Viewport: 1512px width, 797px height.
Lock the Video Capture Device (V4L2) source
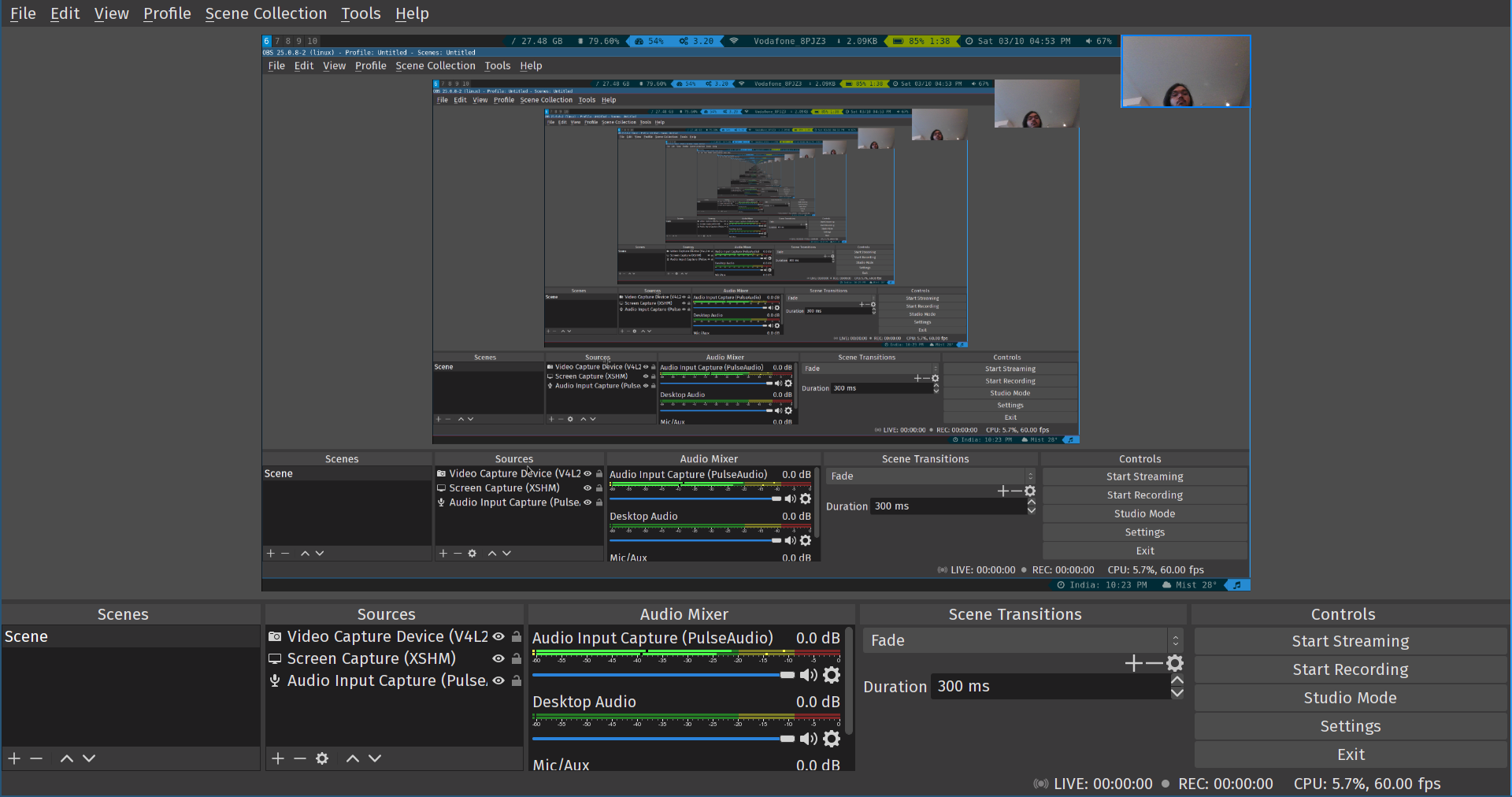(517, 636)
